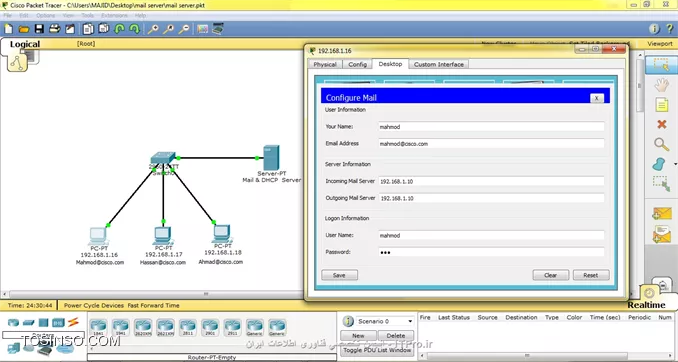Select the Delete red X tool
The image size is (678, 362).
coord(662,125)
